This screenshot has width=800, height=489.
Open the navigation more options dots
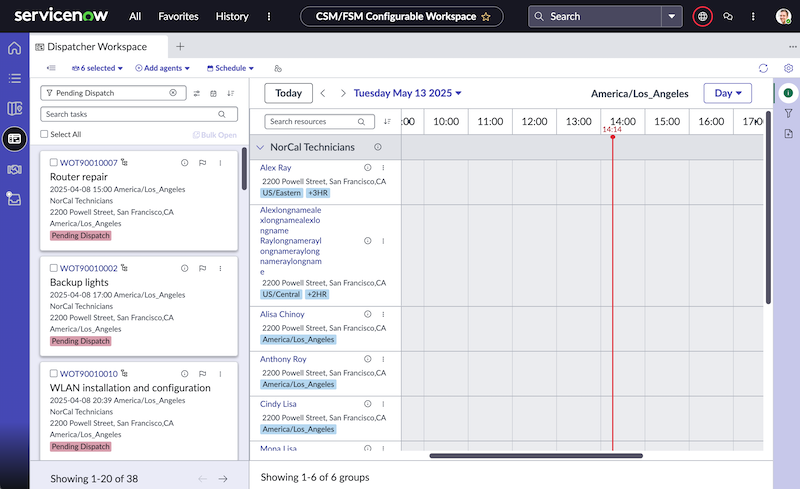[x=269, y=17]
